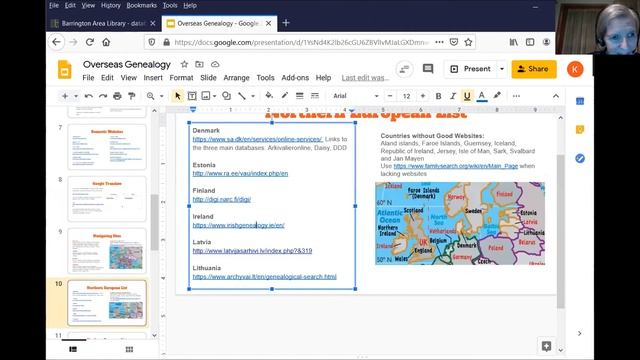Open the text color picker

click(482, 96)
